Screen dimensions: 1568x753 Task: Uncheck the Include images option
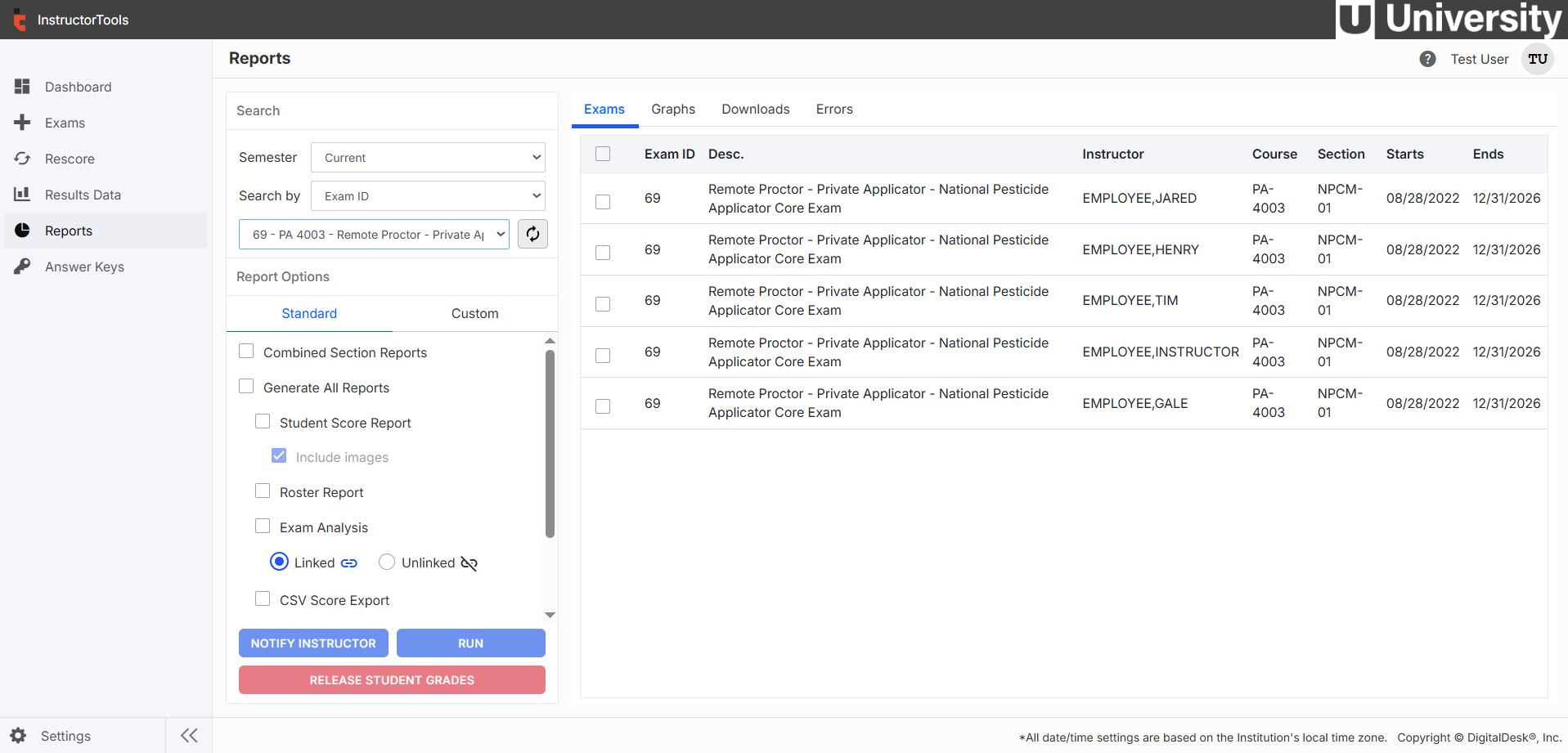point(279,455)
